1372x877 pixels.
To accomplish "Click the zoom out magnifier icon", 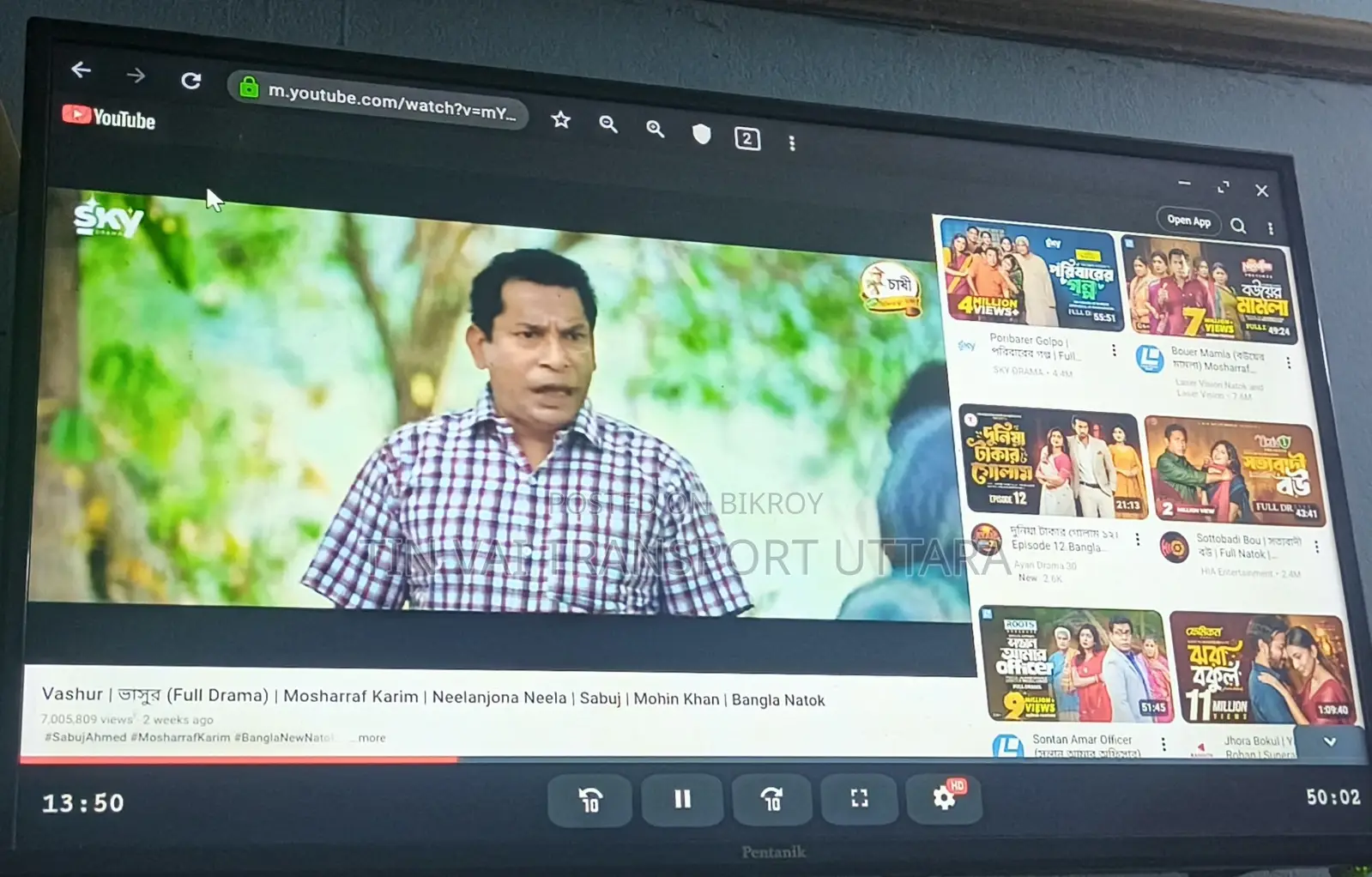I will tap(608, 125).
